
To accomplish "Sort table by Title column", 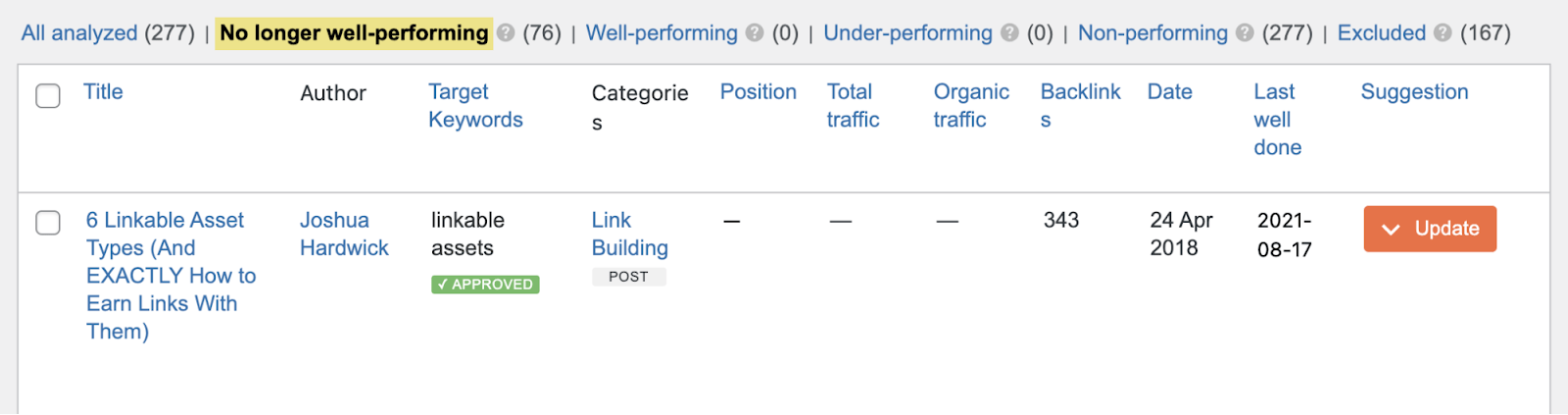I will coord(103,92).
